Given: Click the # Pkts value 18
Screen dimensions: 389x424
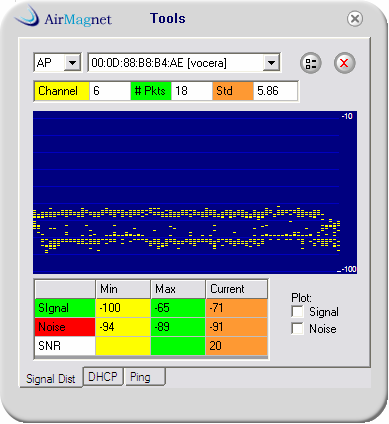Looking at the screenshot, I should pos(192,91).
